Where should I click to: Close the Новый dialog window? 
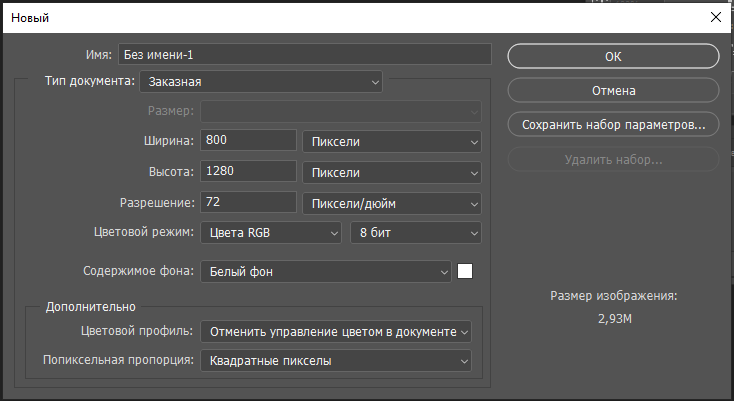click(x=715, y=17)
